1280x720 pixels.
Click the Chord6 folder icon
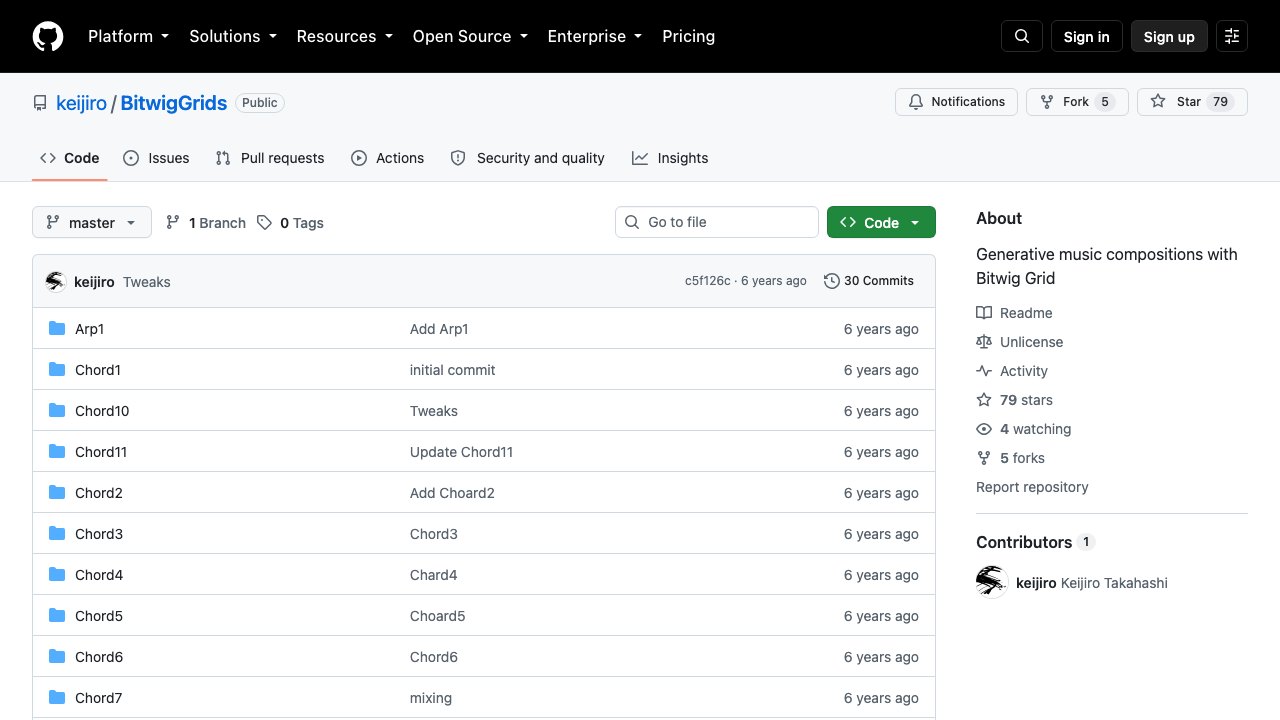pos(57,657)
